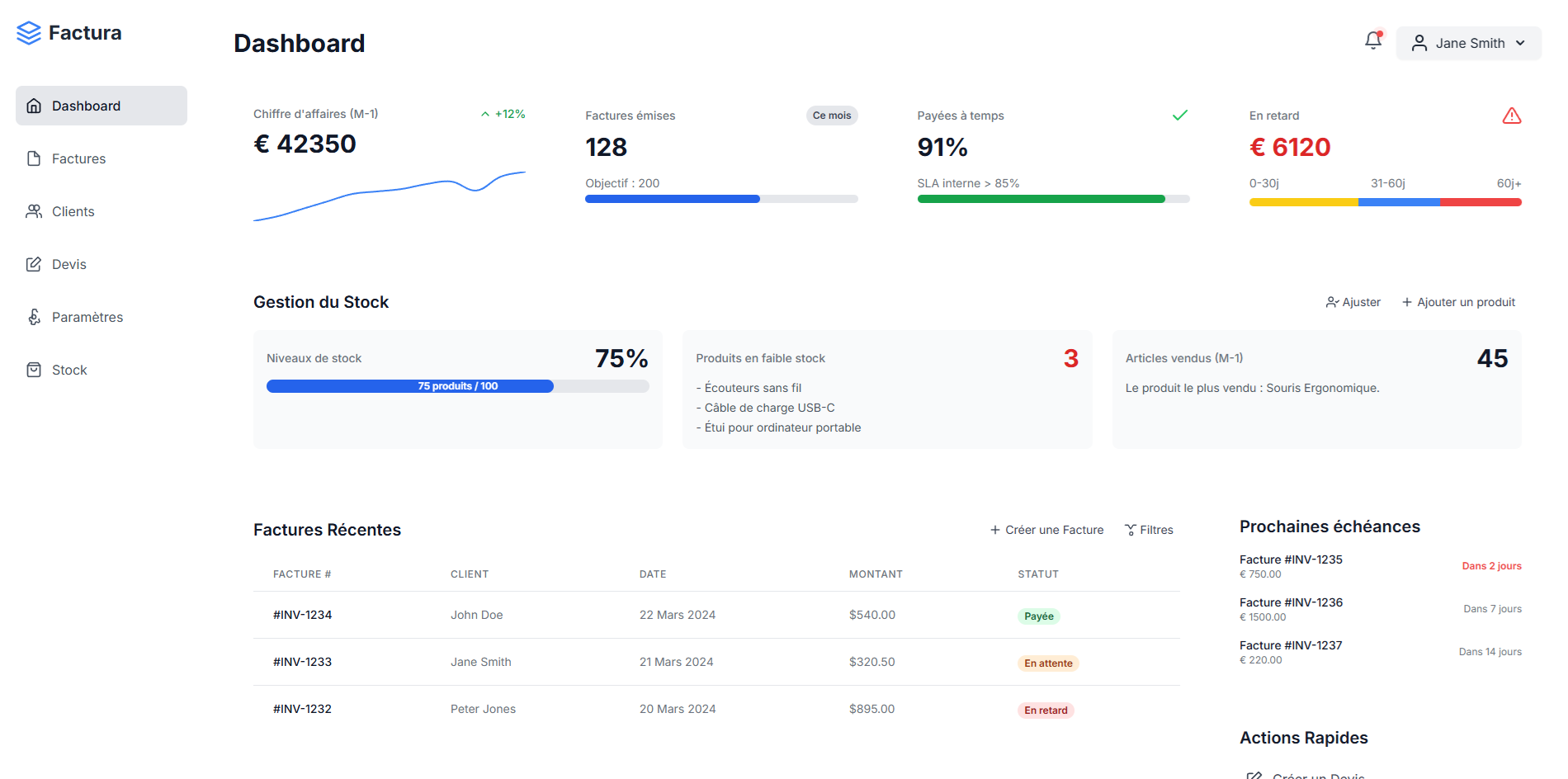Viewport: 1568px width, 779px height.
Task: Click the red alert triangle on En retard card
Action: [x=1511, y=116]
